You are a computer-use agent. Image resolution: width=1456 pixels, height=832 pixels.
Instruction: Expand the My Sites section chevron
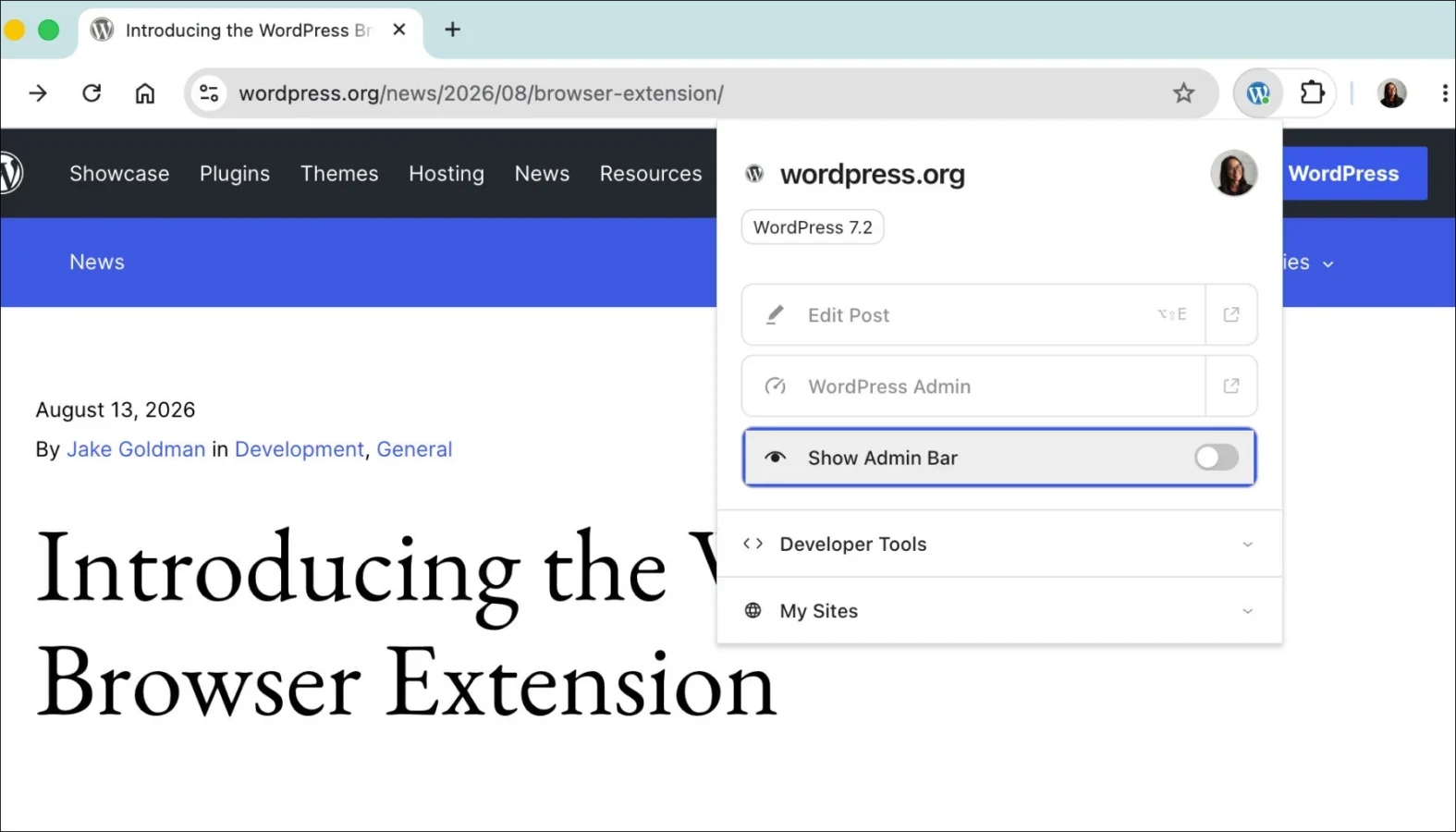click(1247, 611)
